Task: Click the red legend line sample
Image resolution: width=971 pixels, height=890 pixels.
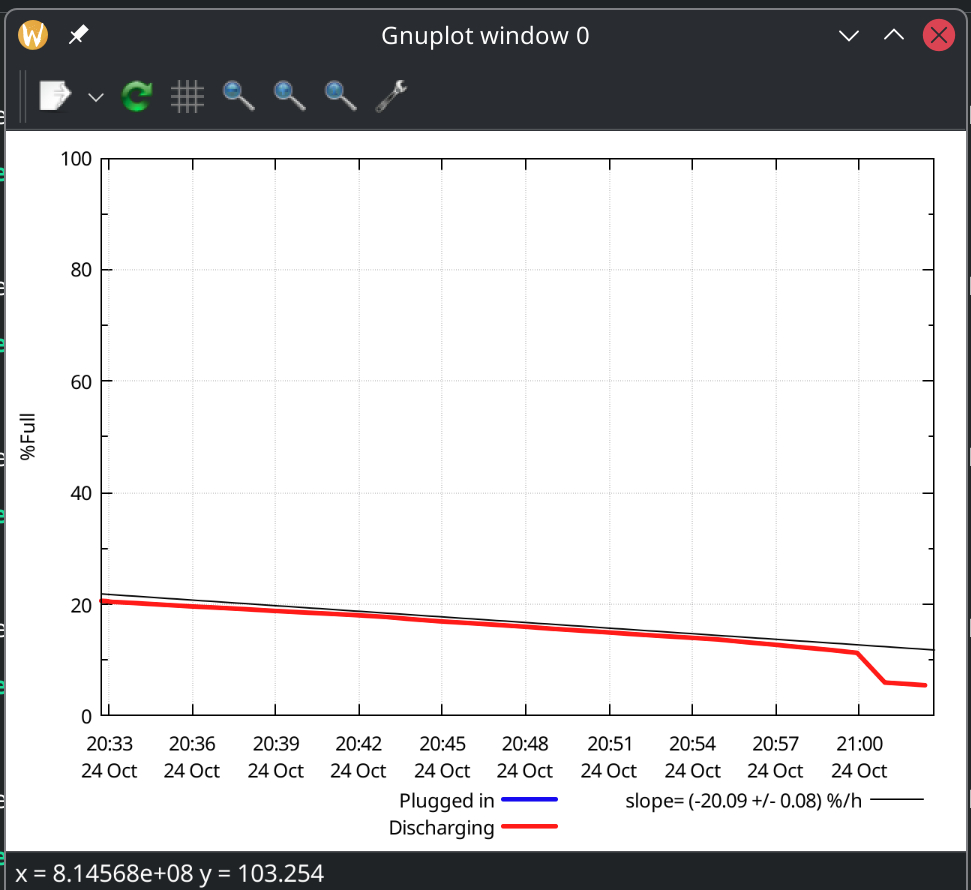Action: [529, 827]
